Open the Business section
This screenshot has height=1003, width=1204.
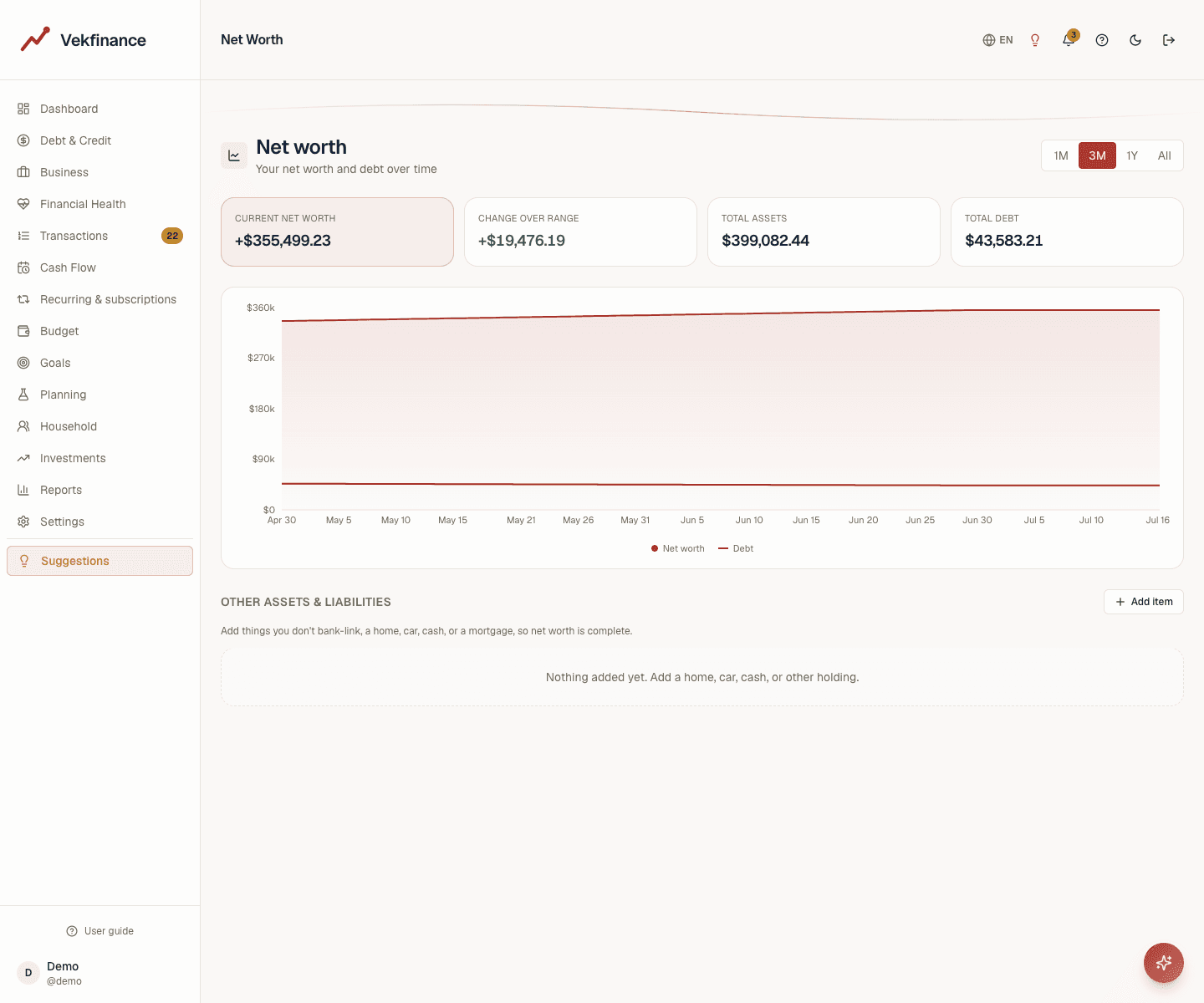point(99,172)
